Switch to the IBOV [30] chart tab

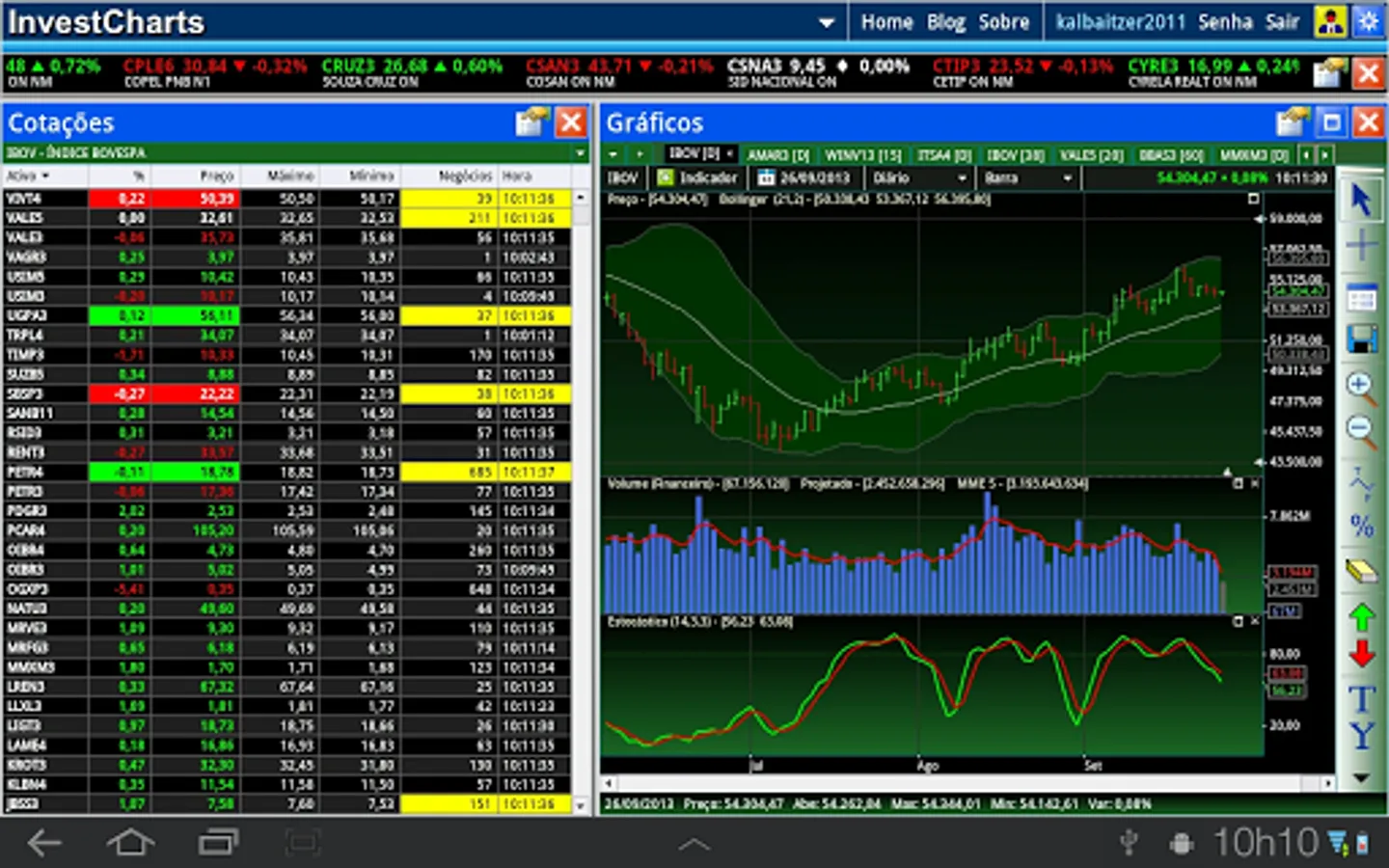pos(1016,154)
